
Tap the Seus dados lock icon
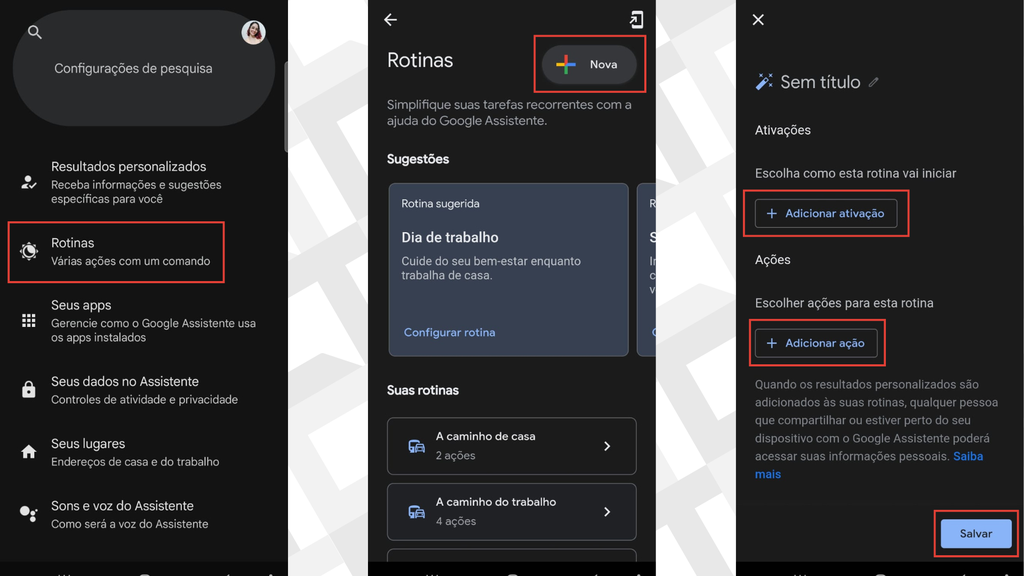29,389
